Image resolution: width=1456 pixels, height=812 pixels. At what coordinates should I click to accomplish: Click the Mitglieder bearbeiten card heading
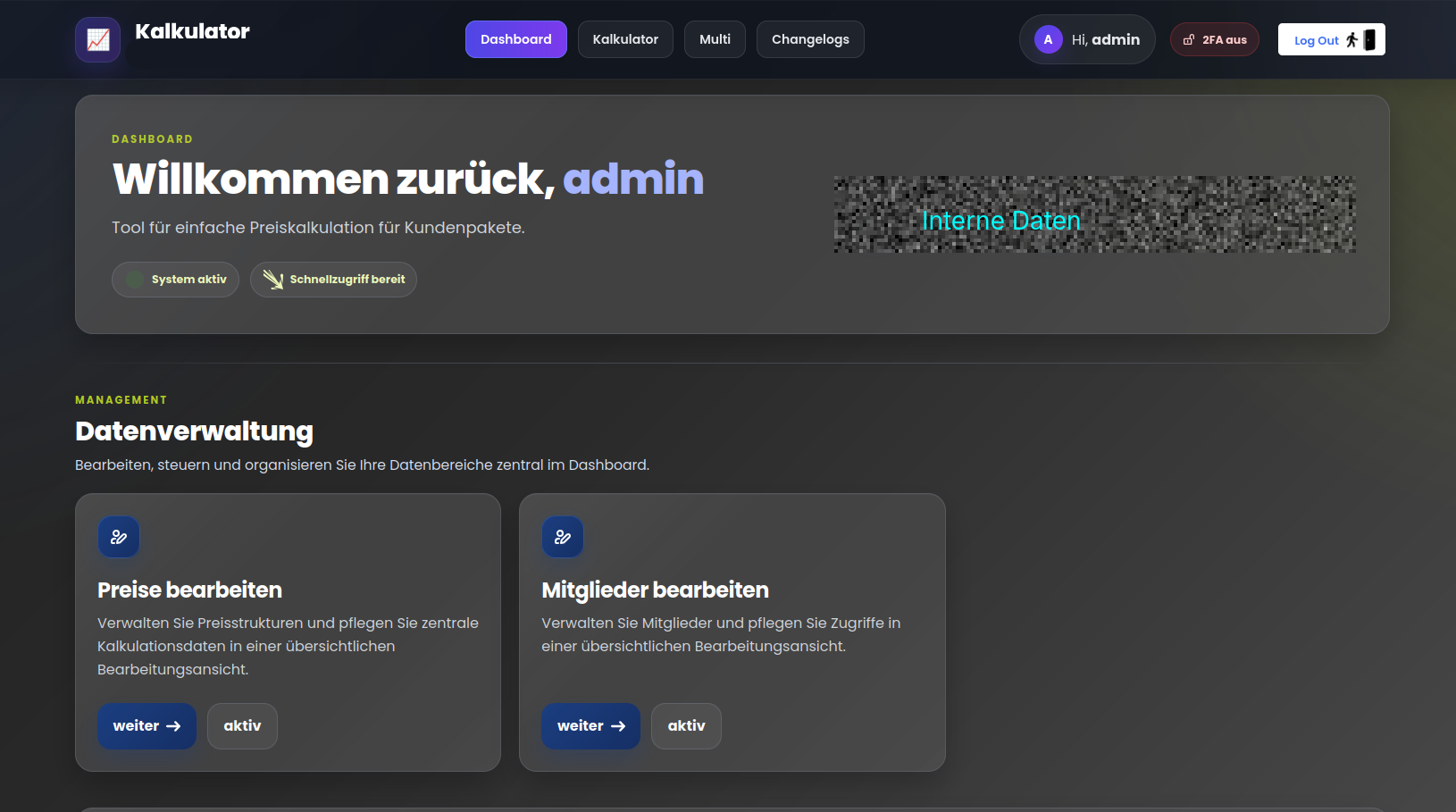click(x=655, y=590)
